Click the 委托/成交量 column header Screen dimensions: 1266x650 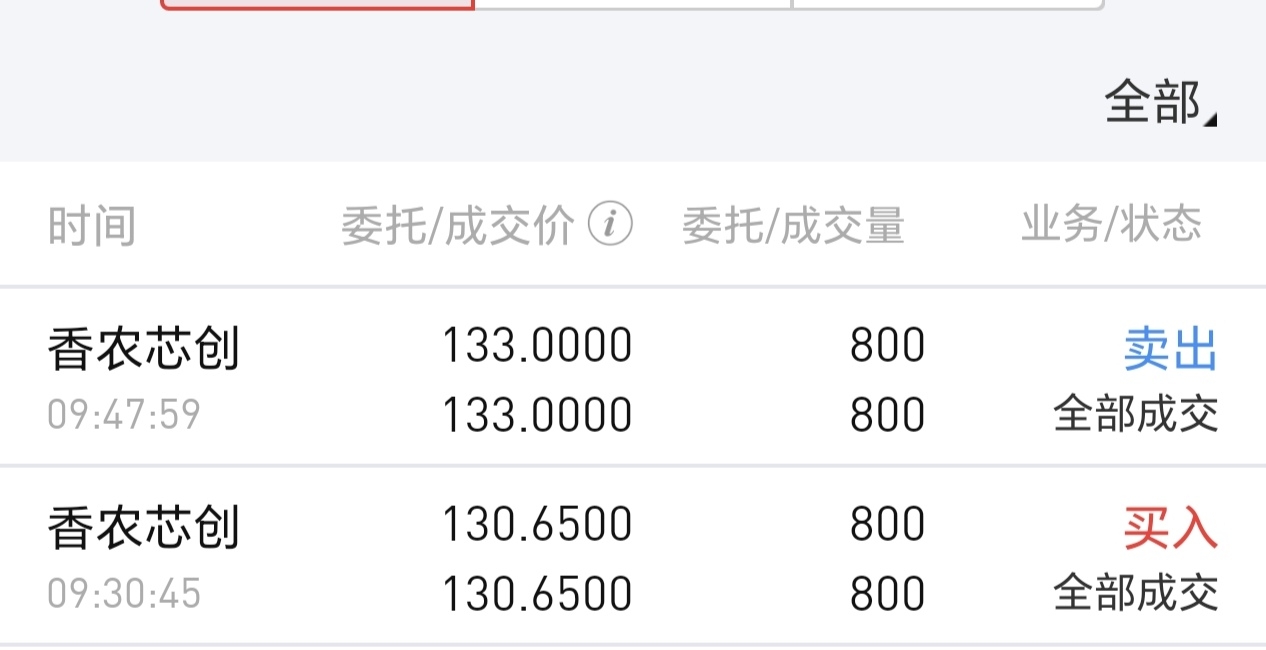point(794,226)
